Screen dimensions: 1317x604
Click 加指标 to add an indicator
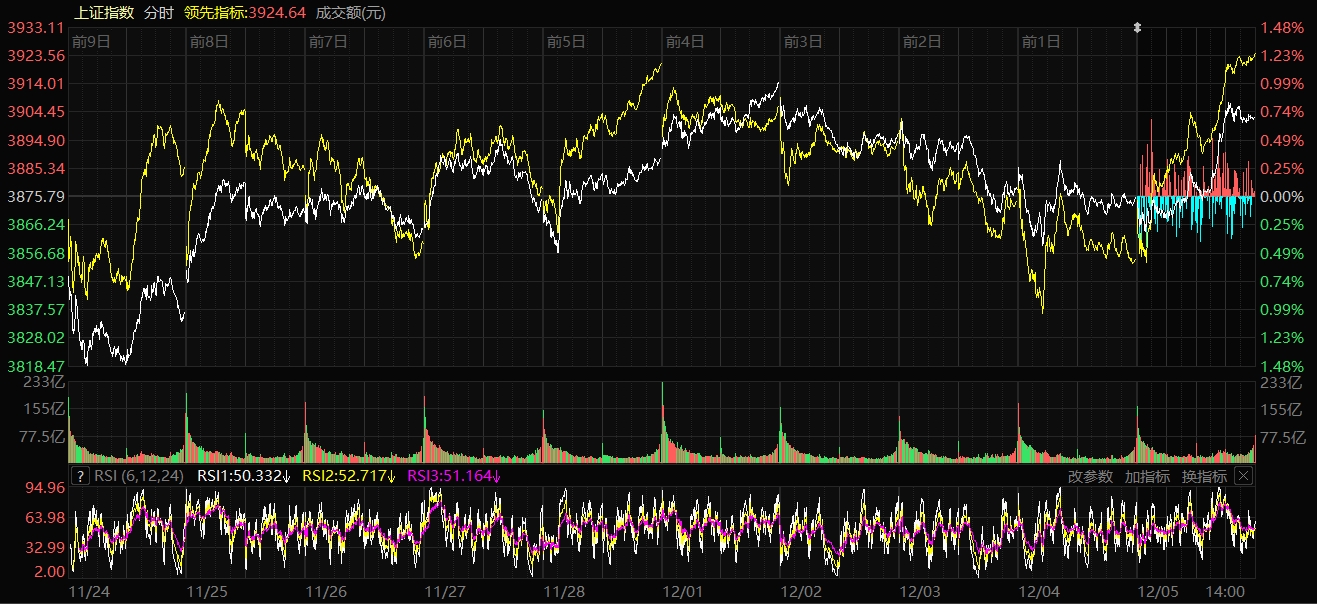click(1147, 476)
